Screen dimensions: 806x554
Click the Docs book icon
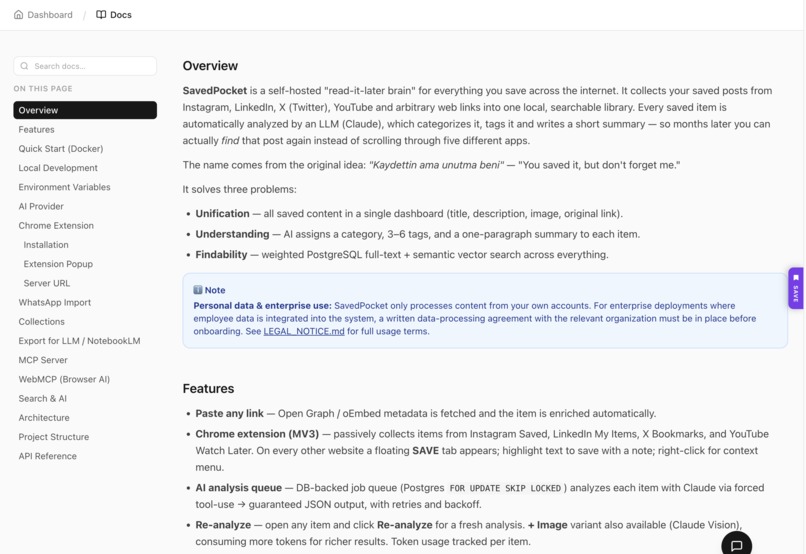point(101,14)
